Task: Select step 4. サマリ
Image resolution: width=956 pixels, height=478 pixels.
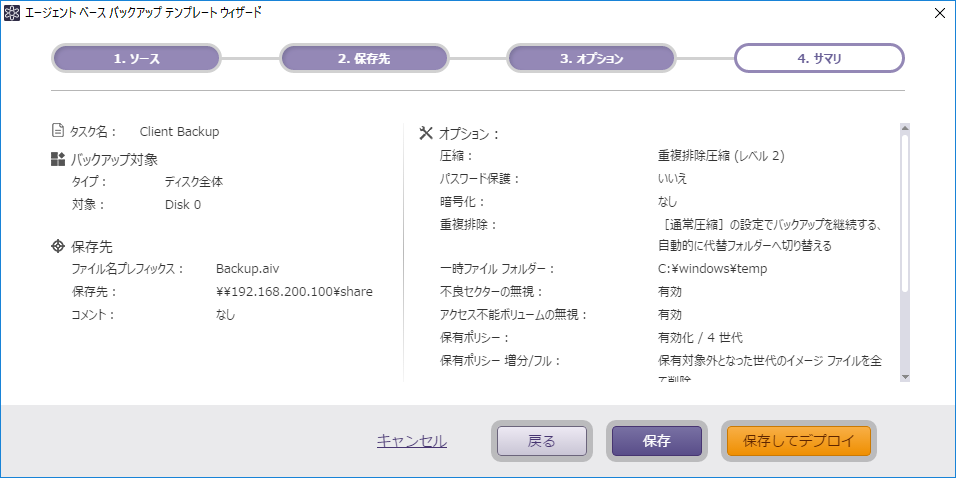Action: click(x=819, y=58)
